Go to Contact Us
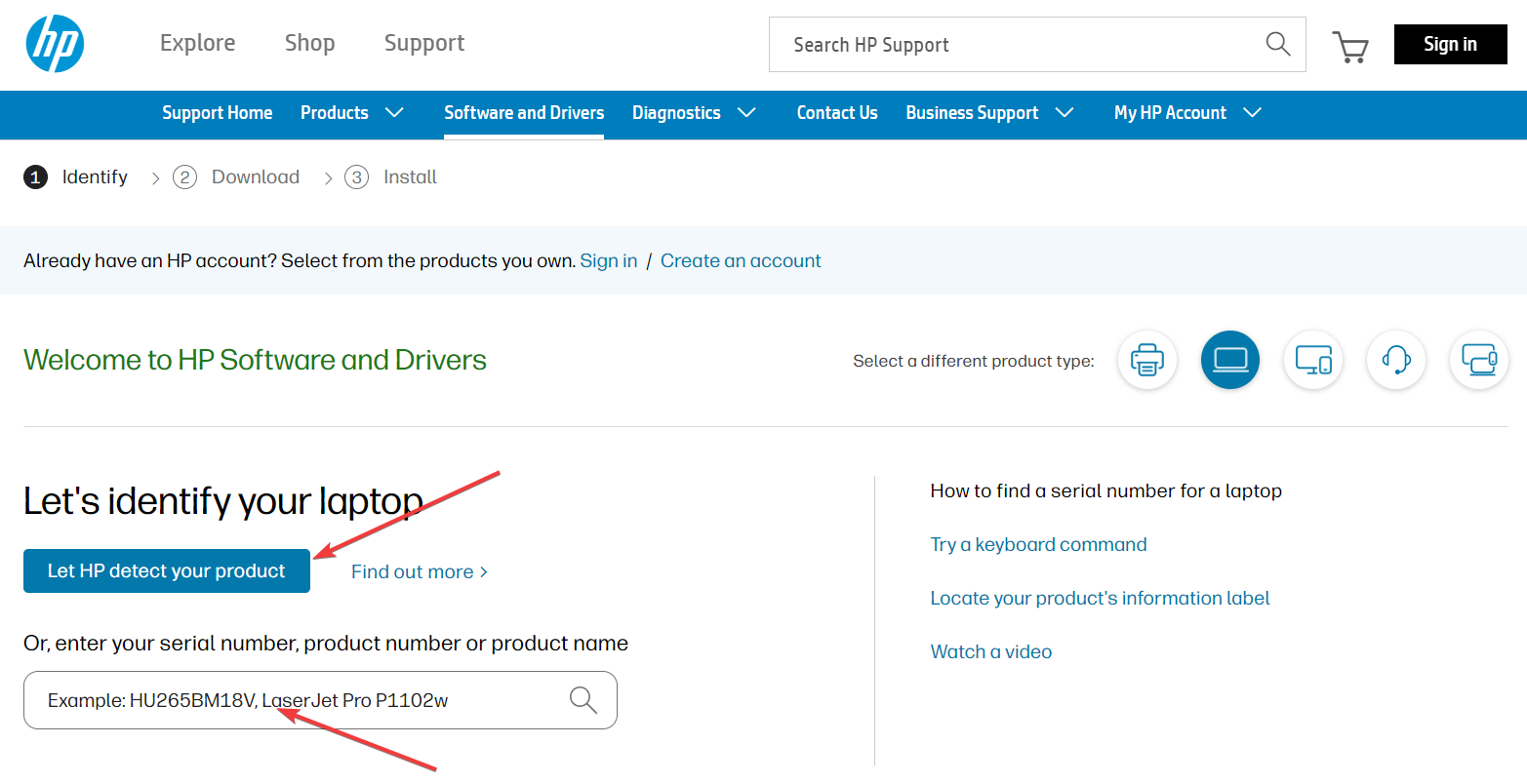The width and height of the screenshot is (1527, 784). 837,113
